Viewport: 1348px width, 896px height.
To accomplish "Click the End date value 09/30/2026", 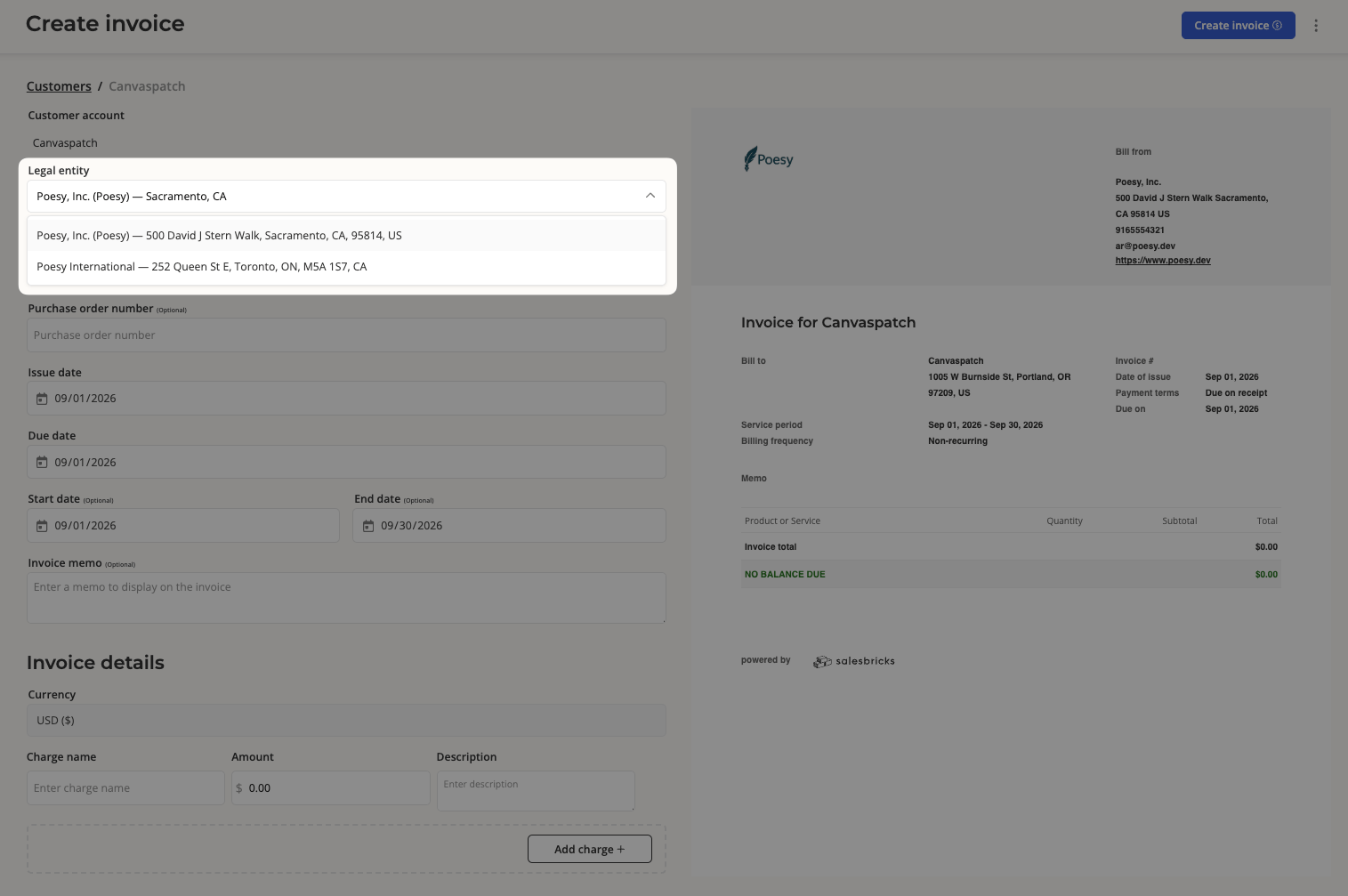I will [412, 526].
